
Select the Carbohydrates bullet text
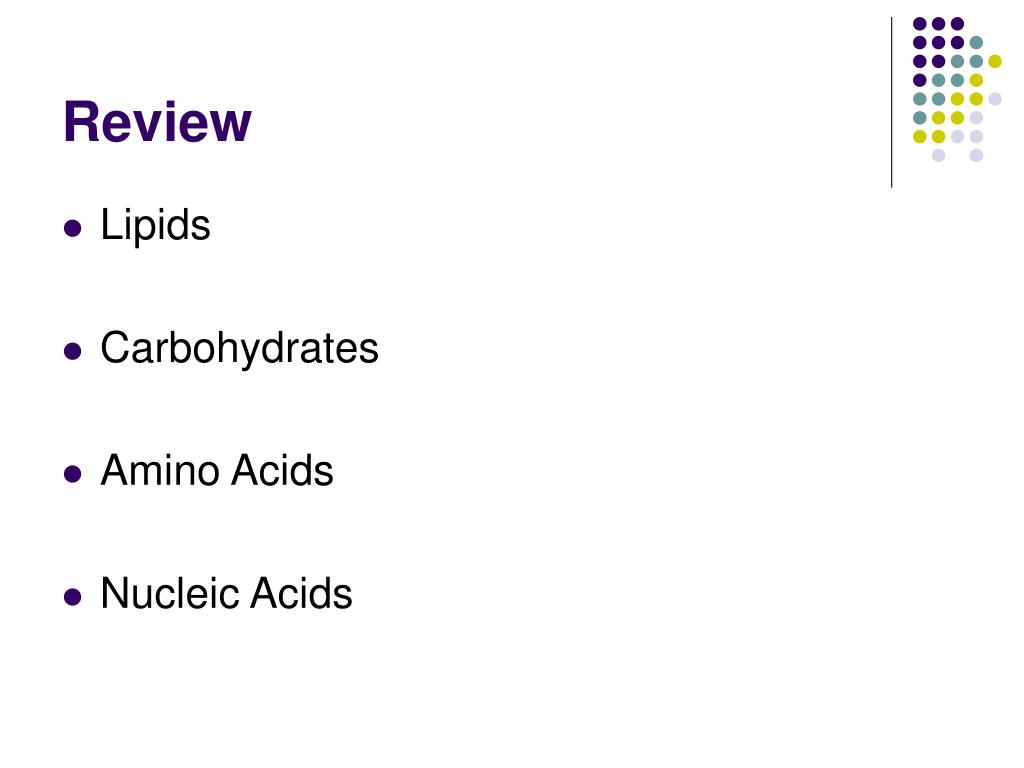coord(240,347)
